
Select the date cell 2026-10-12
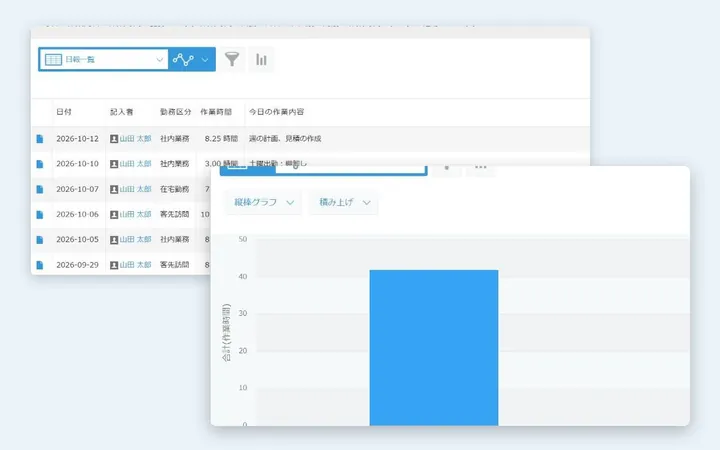[78, 139]
